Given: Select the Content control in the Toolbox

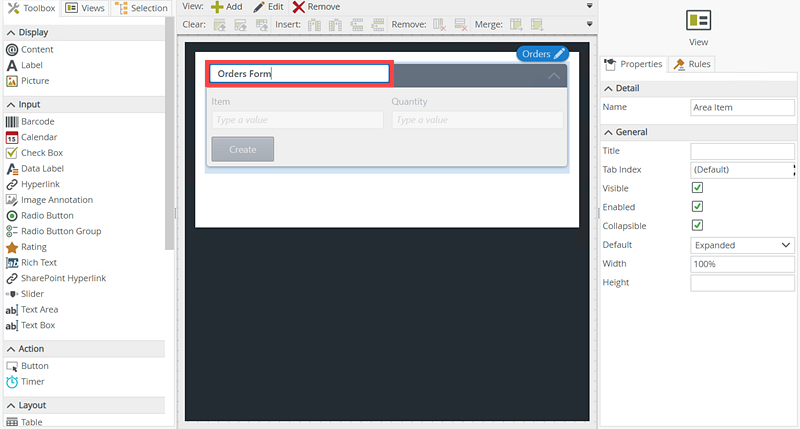Looking at the screenshot, I should [x=30, y=49].
